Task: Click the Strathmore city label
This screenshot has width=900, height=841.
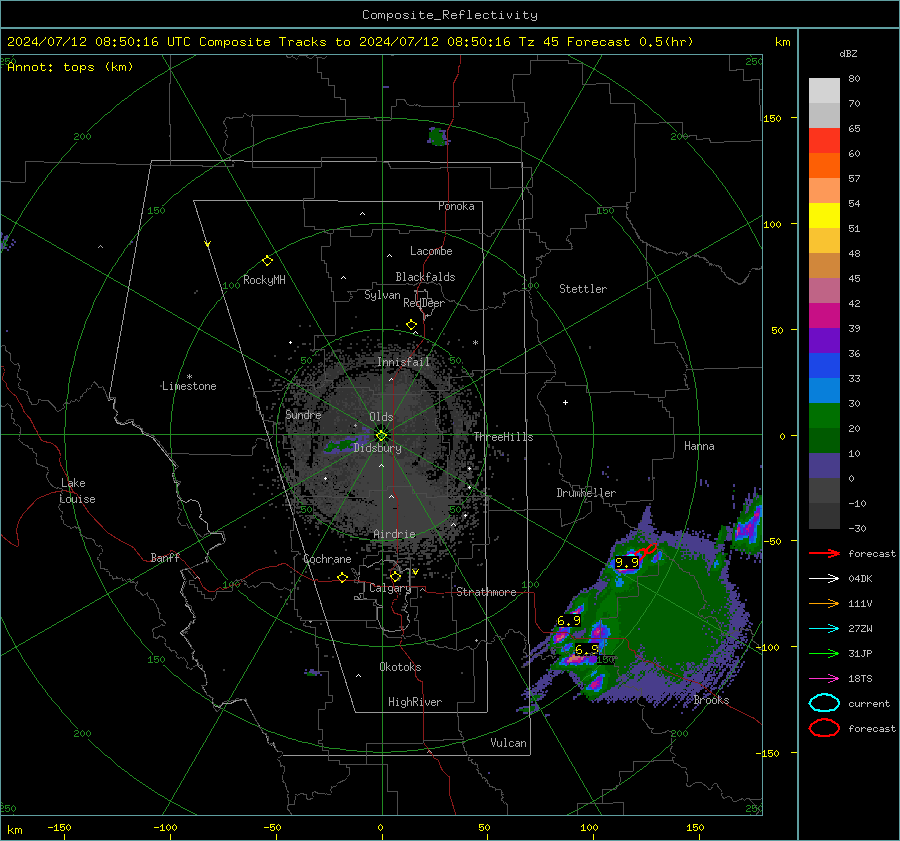Action: point(486,592)
